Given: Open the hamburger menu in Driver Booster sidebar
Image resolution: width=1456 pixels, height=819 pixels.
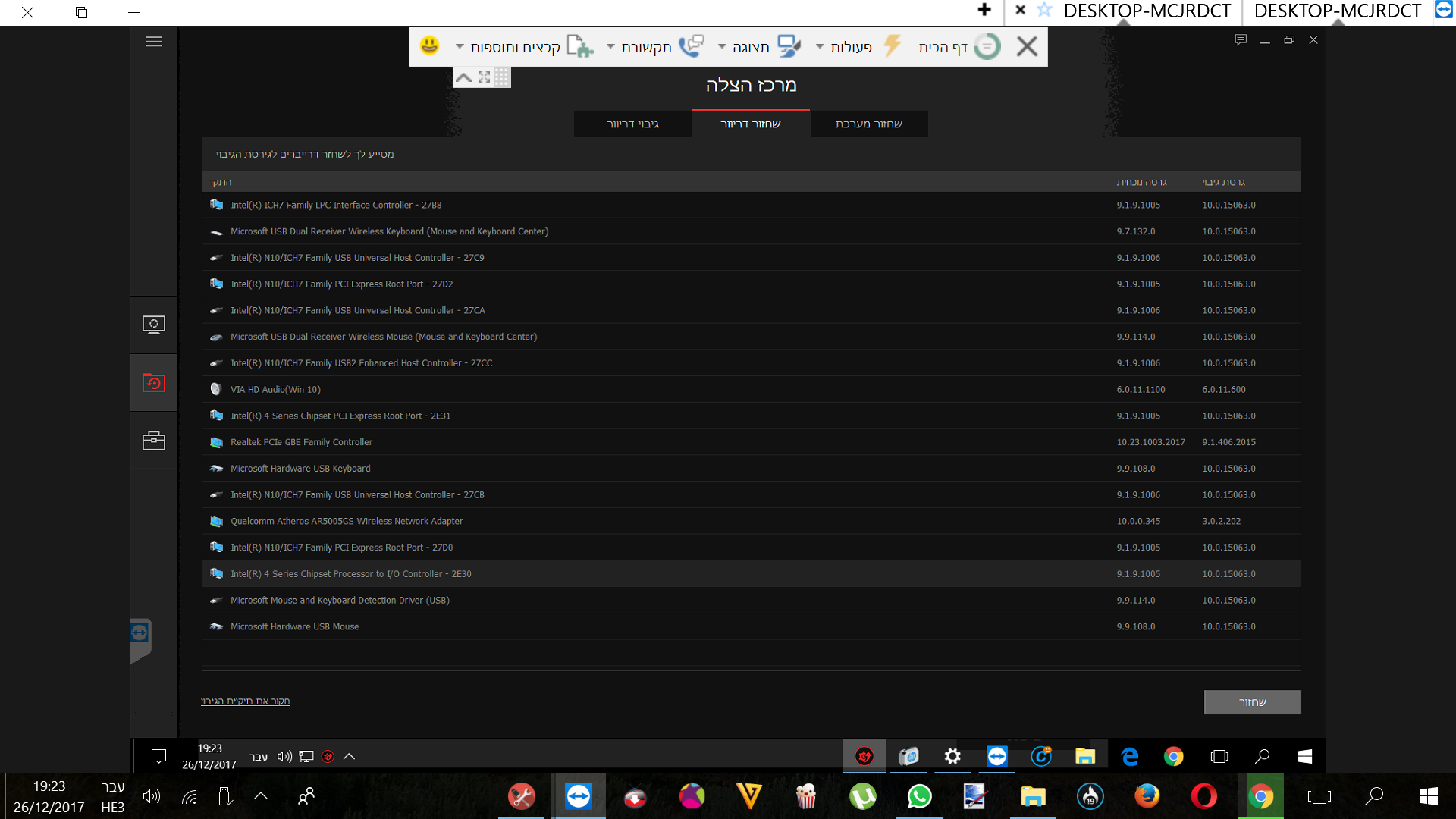Looking at the screenshot, I should (154, 42).
